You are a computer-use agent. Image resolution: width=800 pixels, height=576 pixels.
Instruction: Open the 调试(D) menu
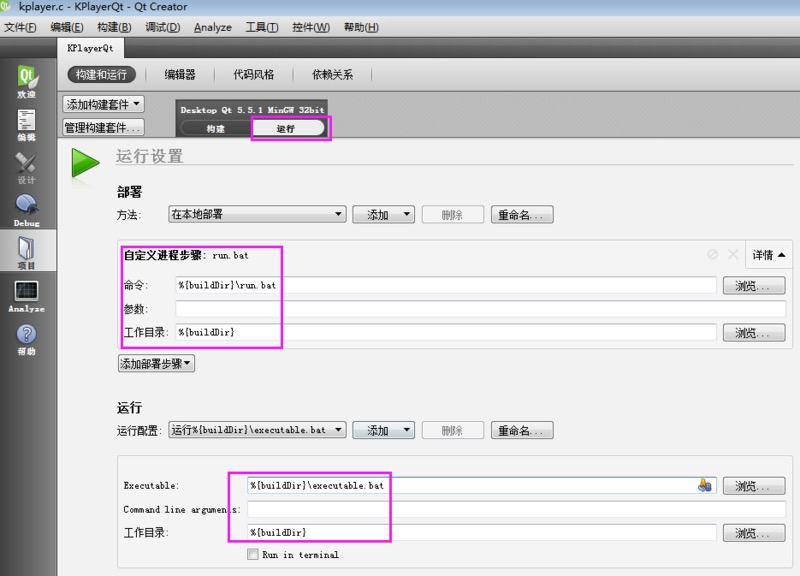pyautogui.click(x=163, y=28)
